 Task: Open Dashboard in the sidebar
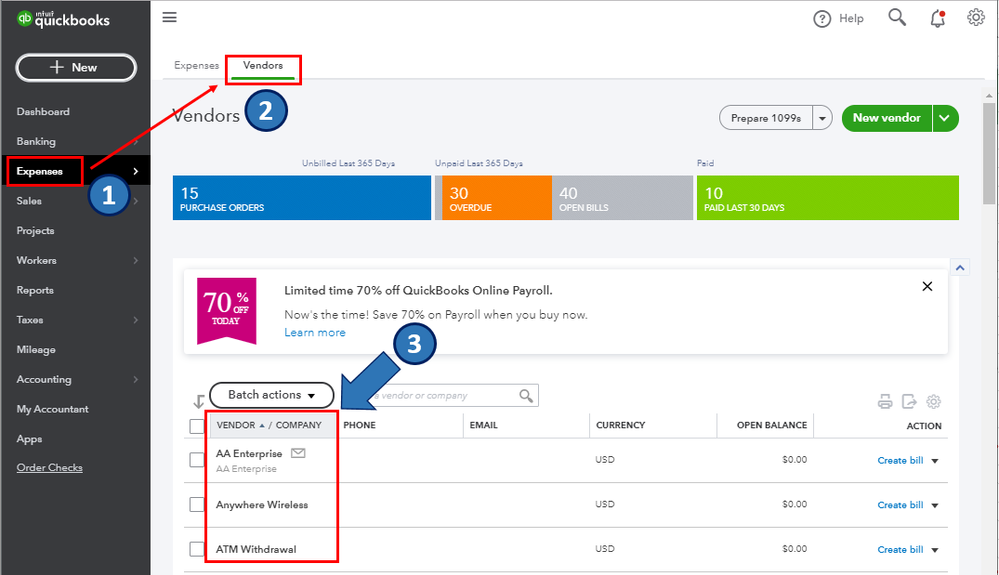43,111
